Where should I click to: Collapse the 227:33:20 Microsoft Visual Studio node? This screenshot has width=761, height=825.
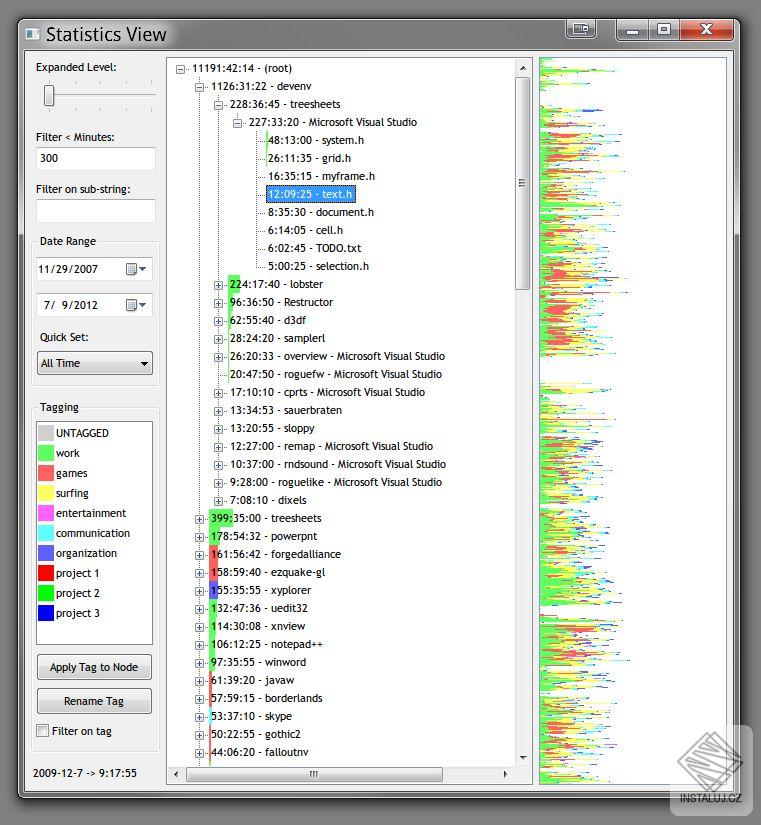[x=237, y=123]
